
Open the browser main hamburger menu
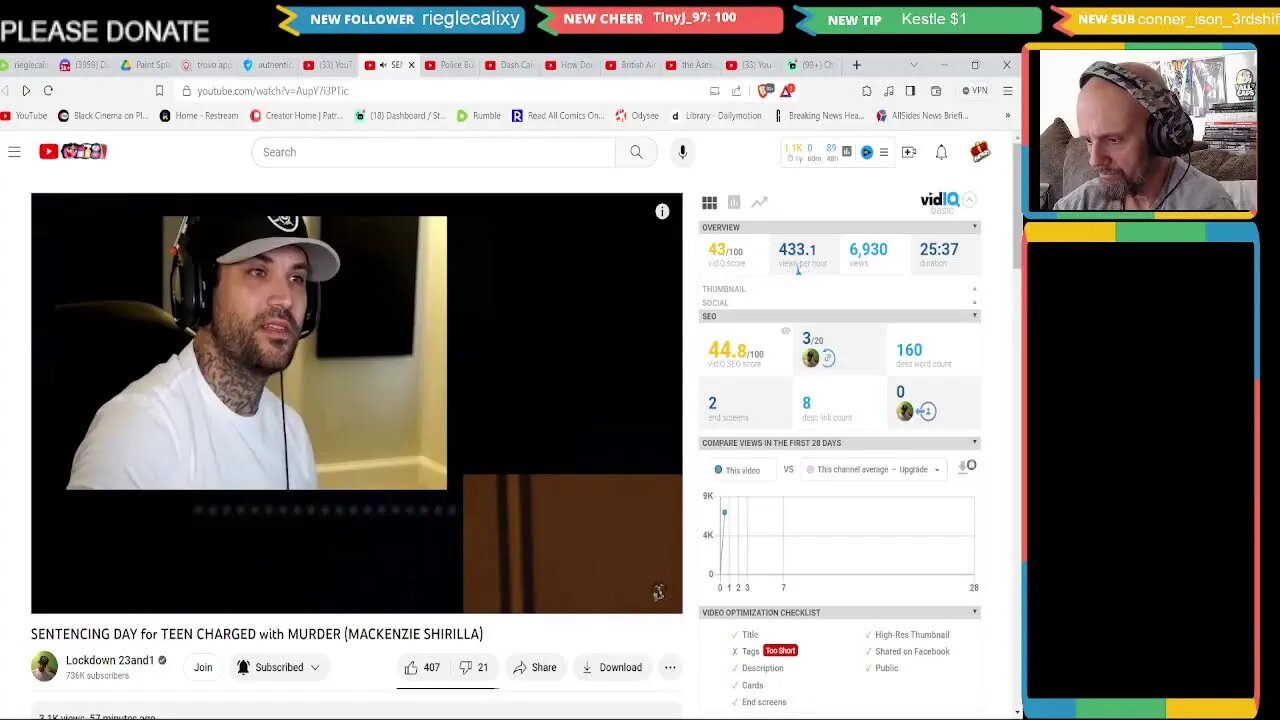tap(1007, 91)
